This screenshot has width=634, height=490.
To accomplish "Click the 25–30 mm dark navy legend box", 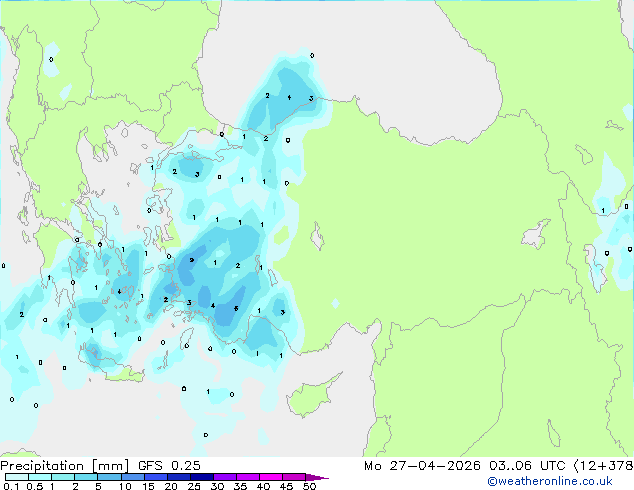I will coord(201,477).
